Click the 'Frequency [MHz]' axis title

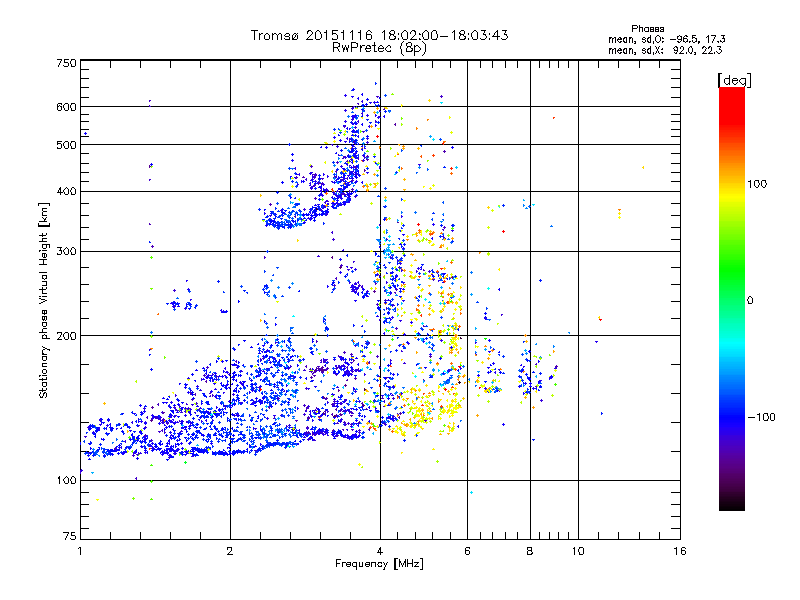(379, 564)
